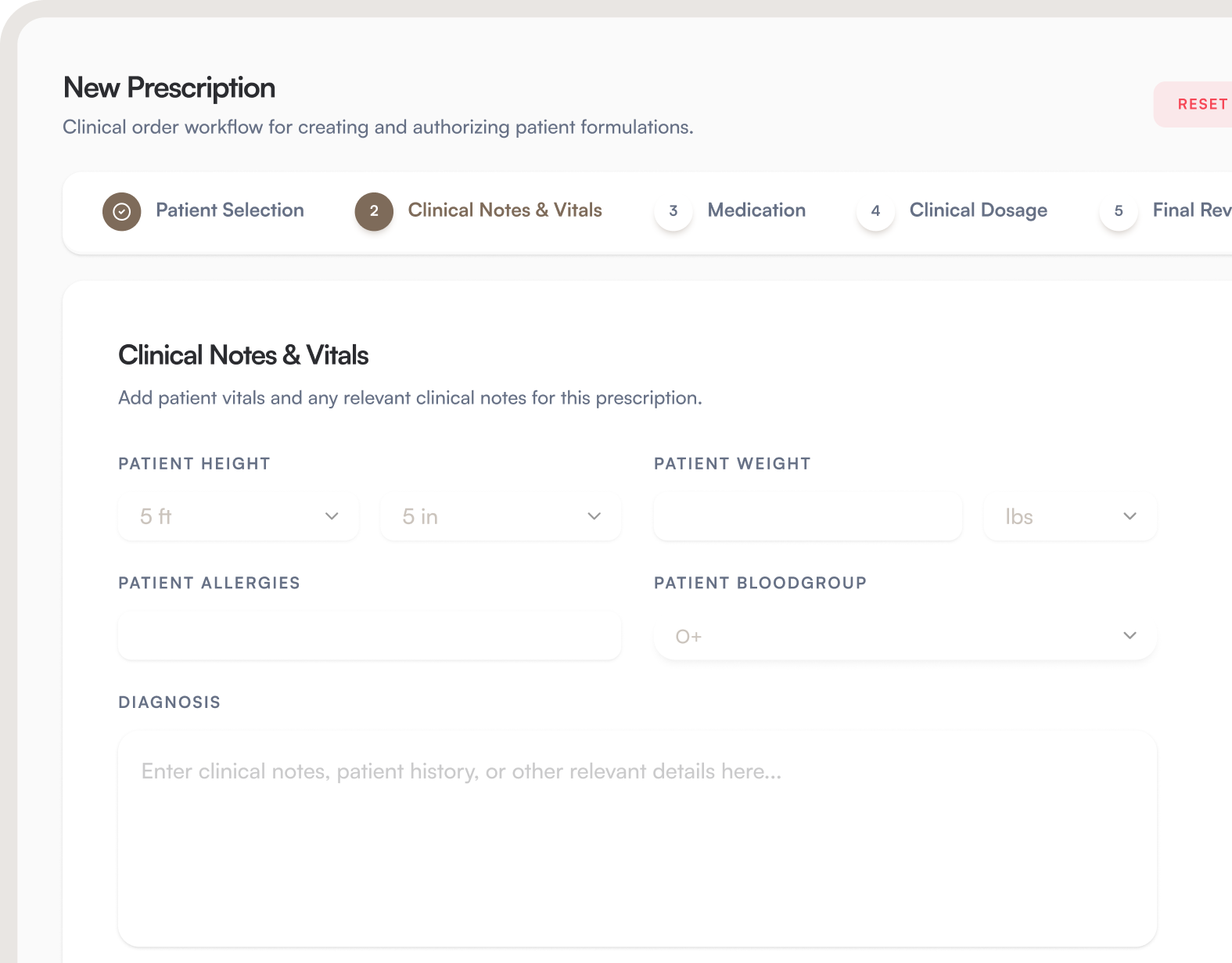The image size is (1232, 963).
Task: Open the O+ blood group dropdown
Action: click(905, 636)
